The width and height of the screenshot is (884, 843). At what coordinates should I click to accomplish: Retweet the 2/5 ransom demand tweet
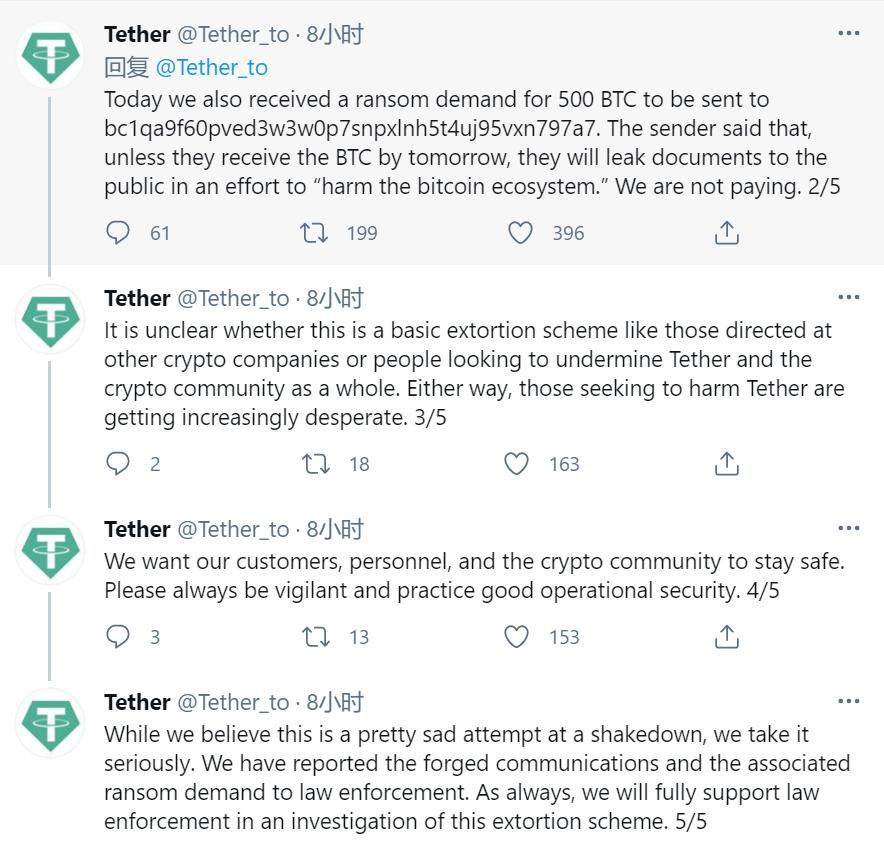316,233
